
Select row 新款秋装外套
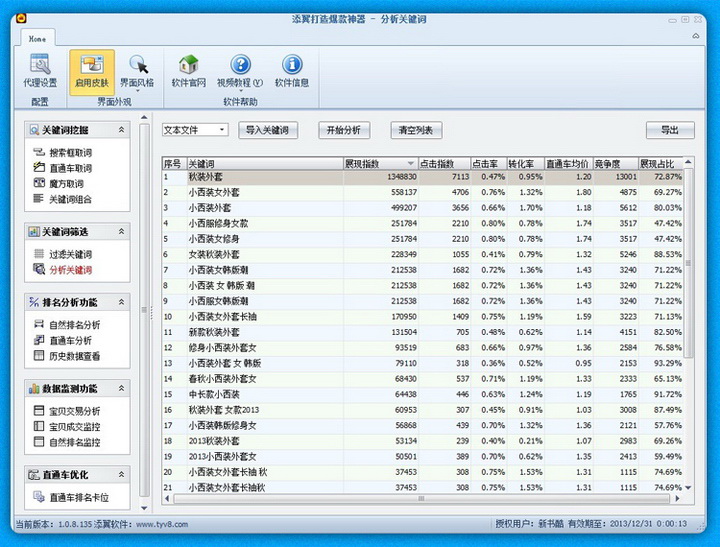coord(422,332)
